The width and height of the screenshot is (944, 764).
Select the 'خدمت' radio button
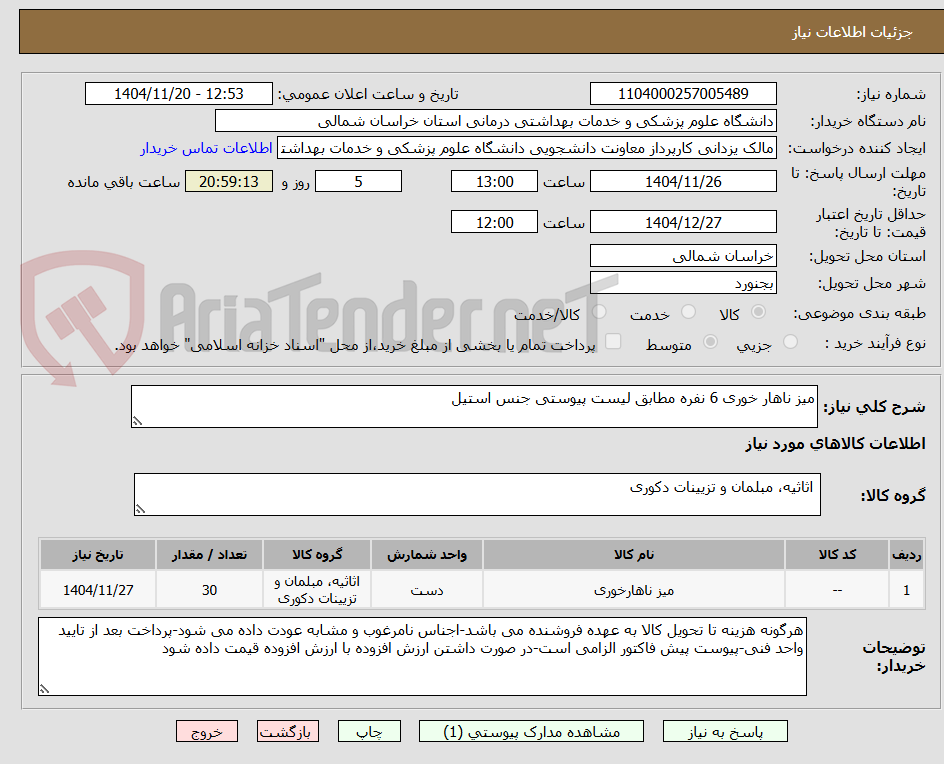[x=688, y=312]
